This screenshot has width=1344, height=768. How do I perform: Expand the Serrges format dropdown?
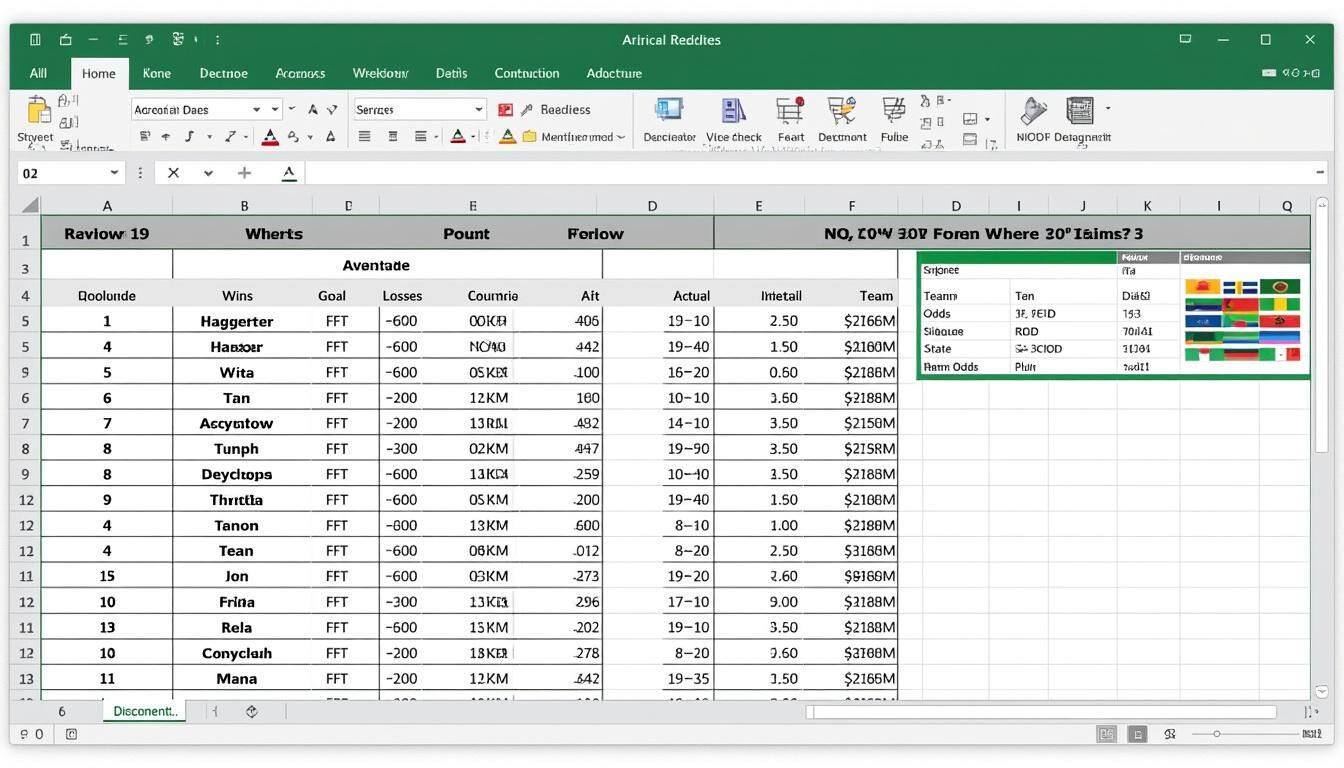(478, 110)
